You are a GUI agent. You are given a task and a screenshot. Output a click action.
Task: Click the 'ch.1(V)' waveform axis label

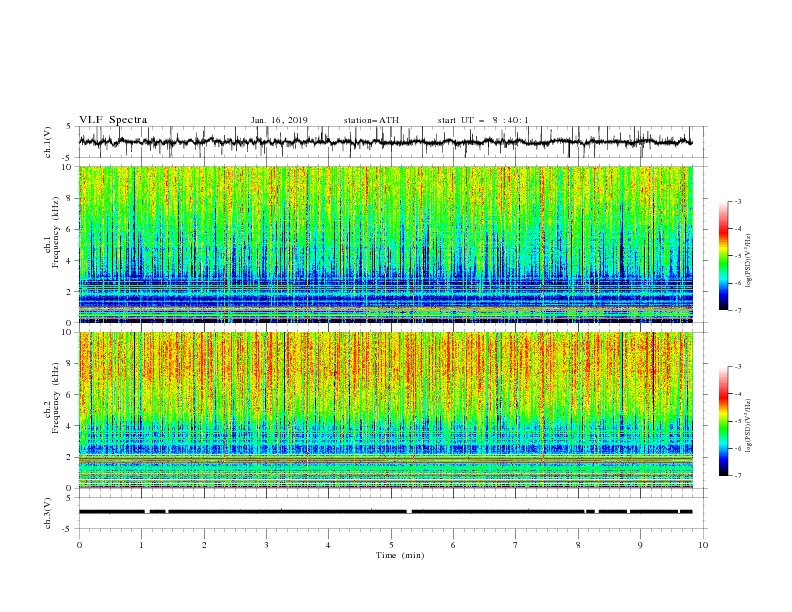48,142
